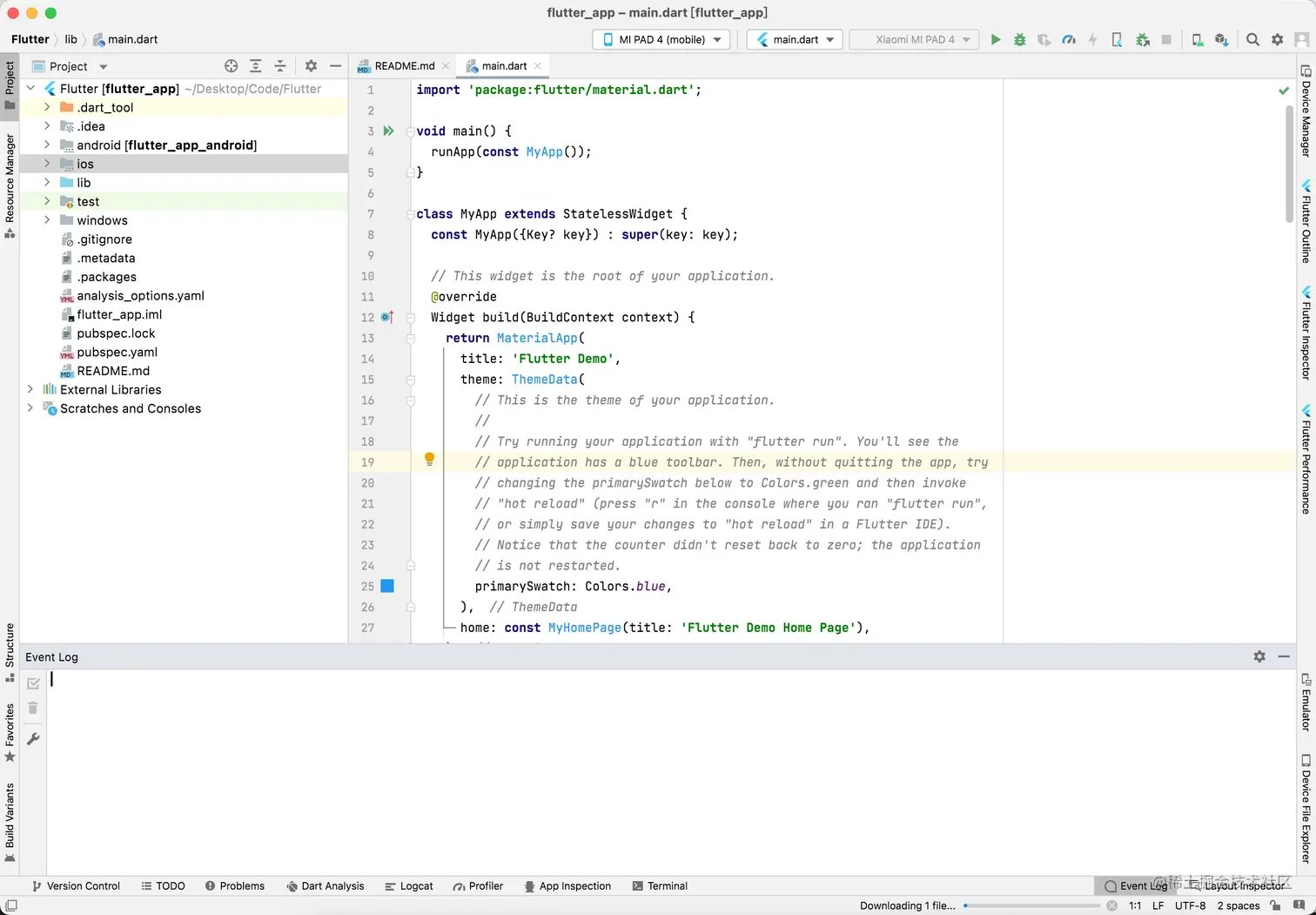Click the editor vertical scrollbar
The width and height of the screenshot is (1316, 915).
pyautogui.click(x=1289, y=165)
